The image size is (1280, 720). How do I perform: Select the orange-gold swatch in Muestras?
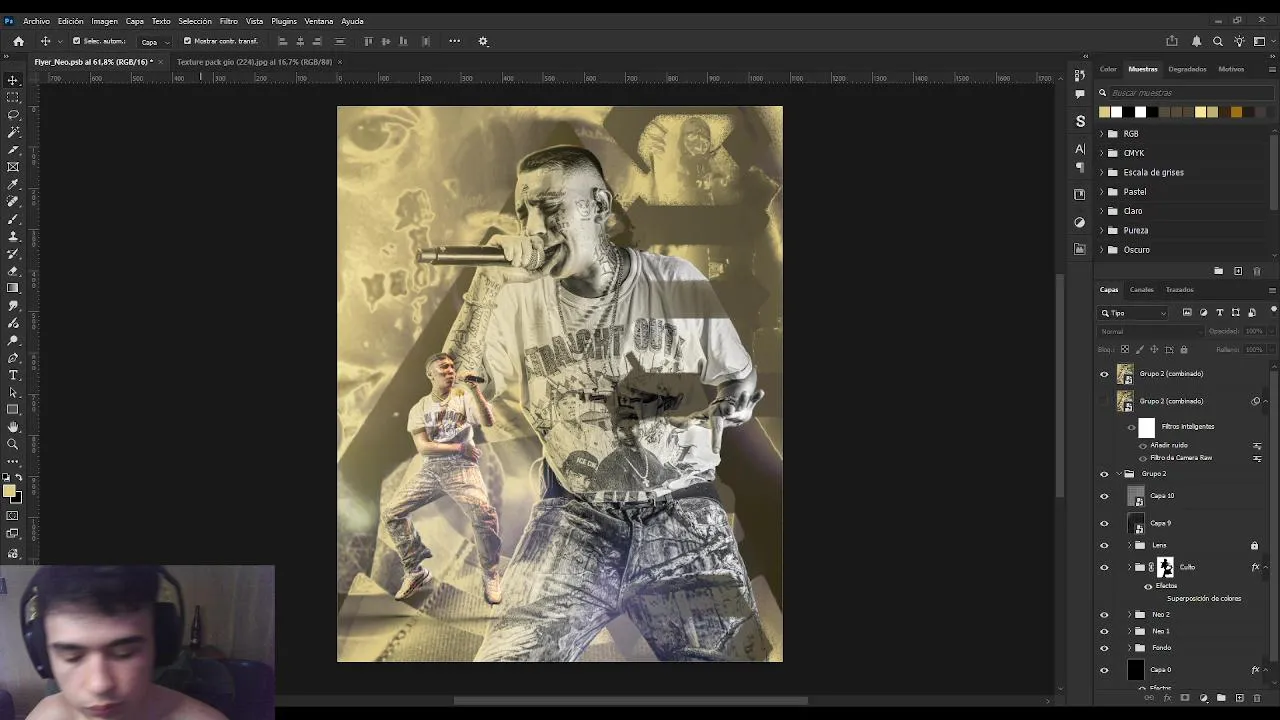coord(1236,112)
